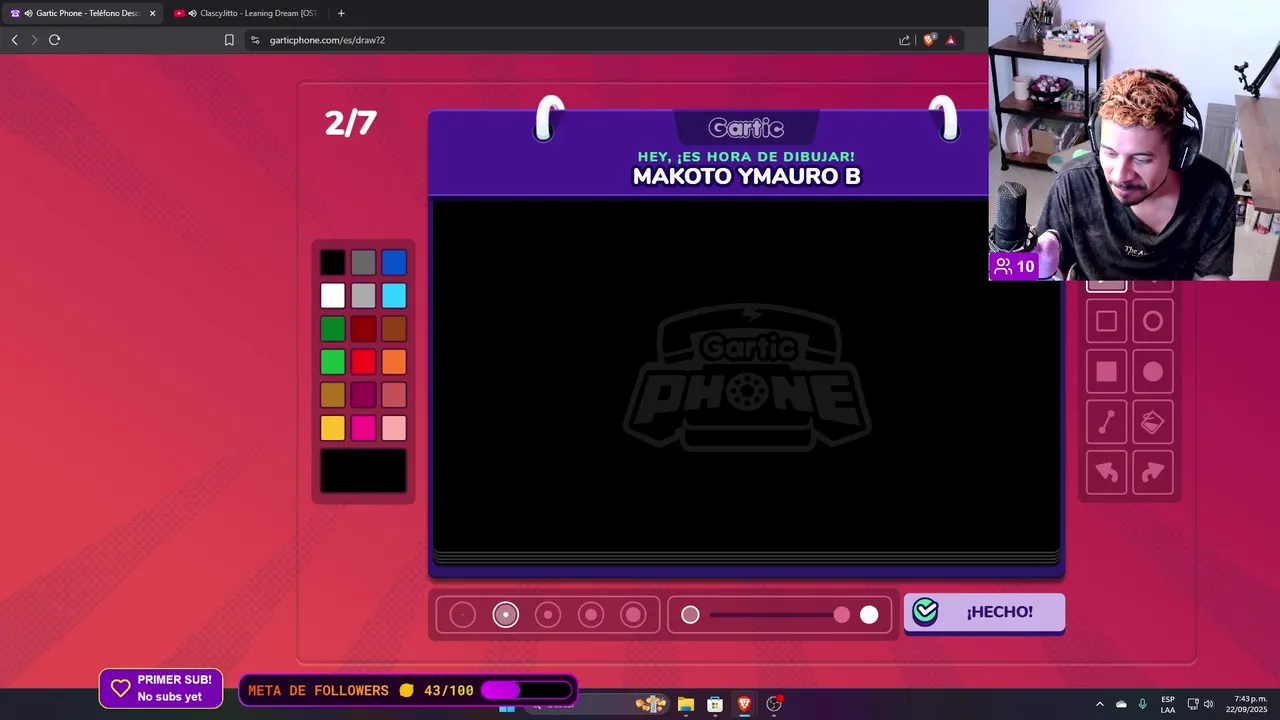Pick the salmon color swatch
Image resolution: width=1280 pixels, height=720 pixels.
394,395
